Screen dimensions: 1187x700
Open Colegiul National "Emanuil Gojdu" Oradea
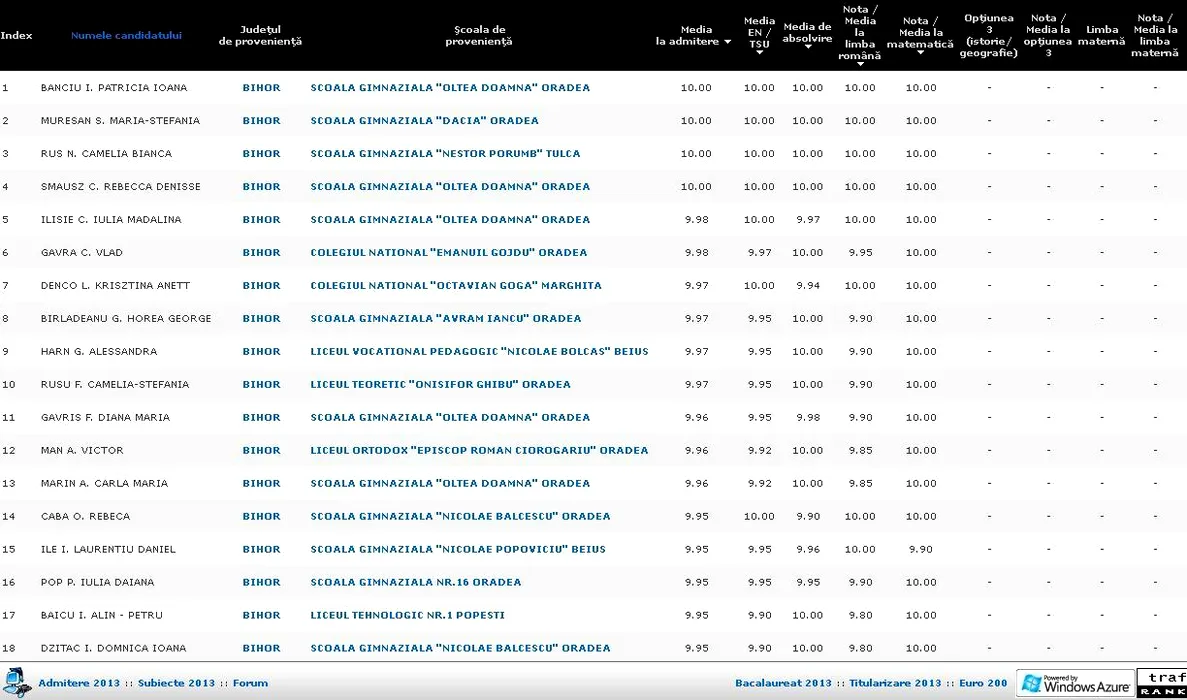click(x=449, y=253)
